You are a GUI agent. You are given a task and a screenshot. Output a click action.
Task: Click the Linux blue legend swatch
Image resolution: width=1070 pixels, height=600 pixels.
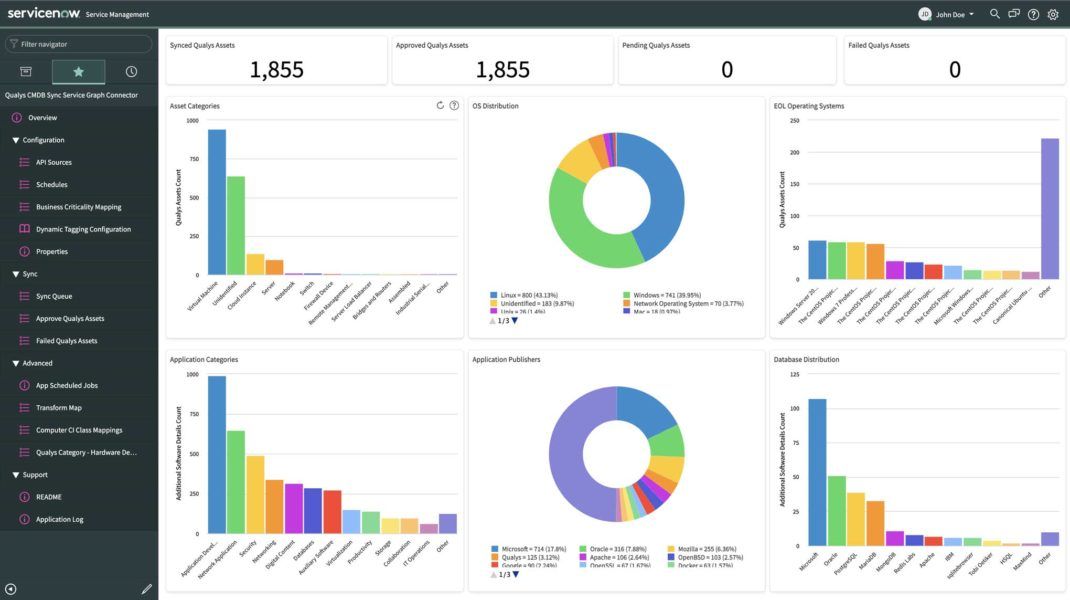tap(493, 296)
